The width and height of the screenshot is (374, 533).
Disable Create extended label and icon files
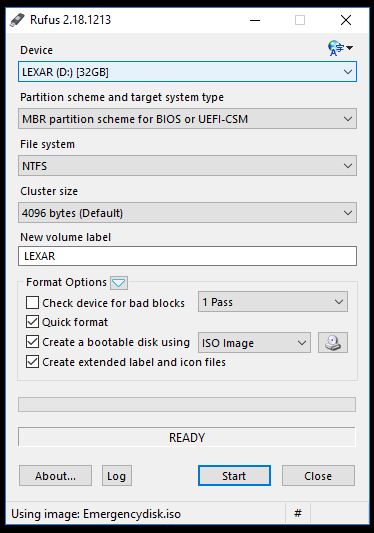coord(33,362)
